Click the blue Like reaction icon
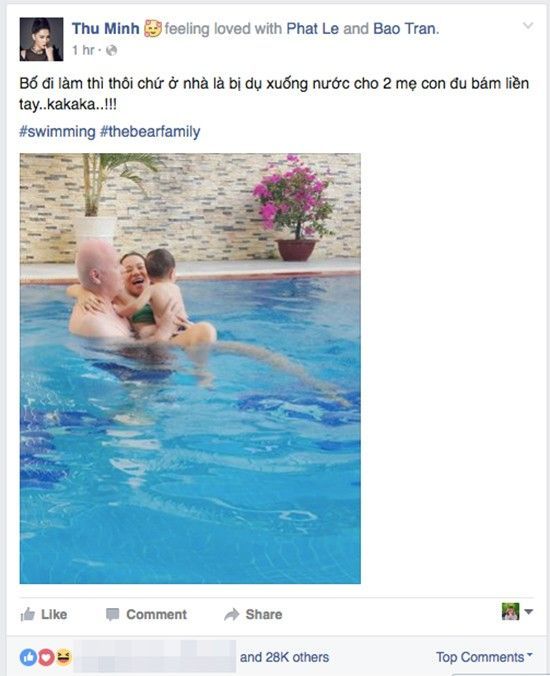550x676 pixels. click(28, 657)
